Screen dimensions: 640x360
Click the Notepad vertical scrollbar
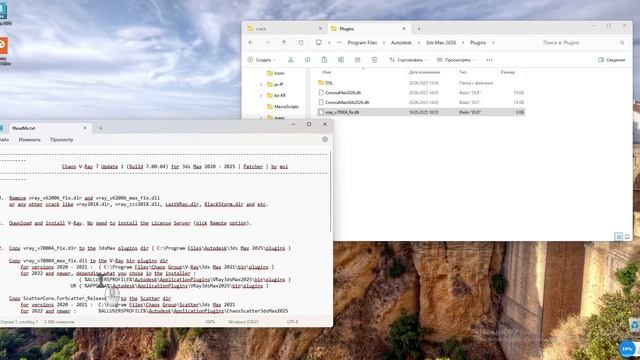[x=331, y=192]
